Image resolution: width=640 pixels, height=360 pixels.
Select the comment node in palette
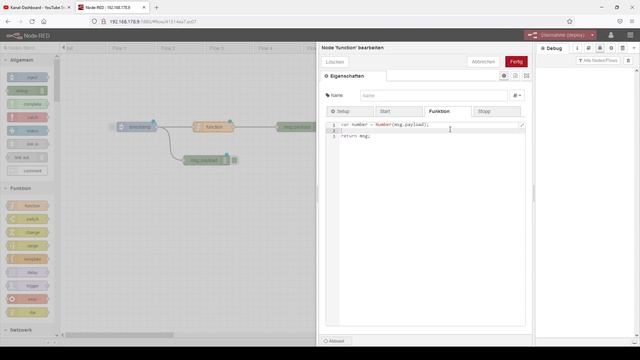click(28, 171)
